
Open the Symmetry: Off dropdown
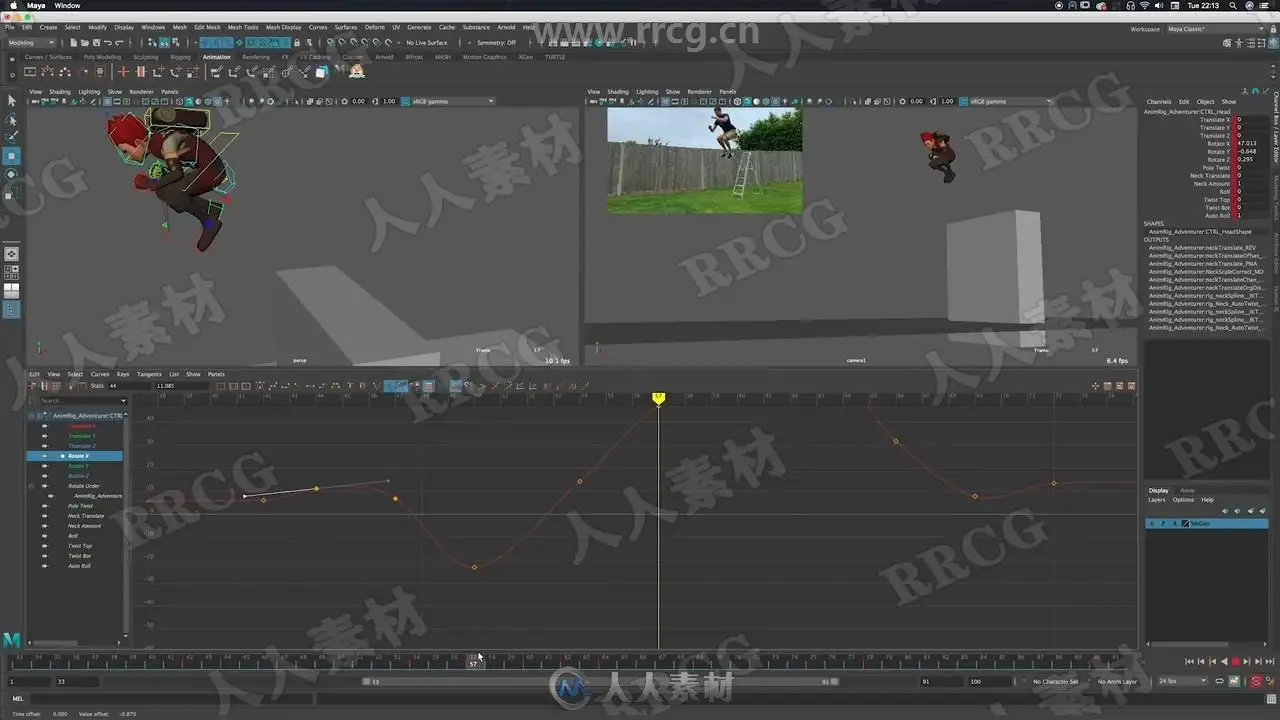click(x=496, y=43)
